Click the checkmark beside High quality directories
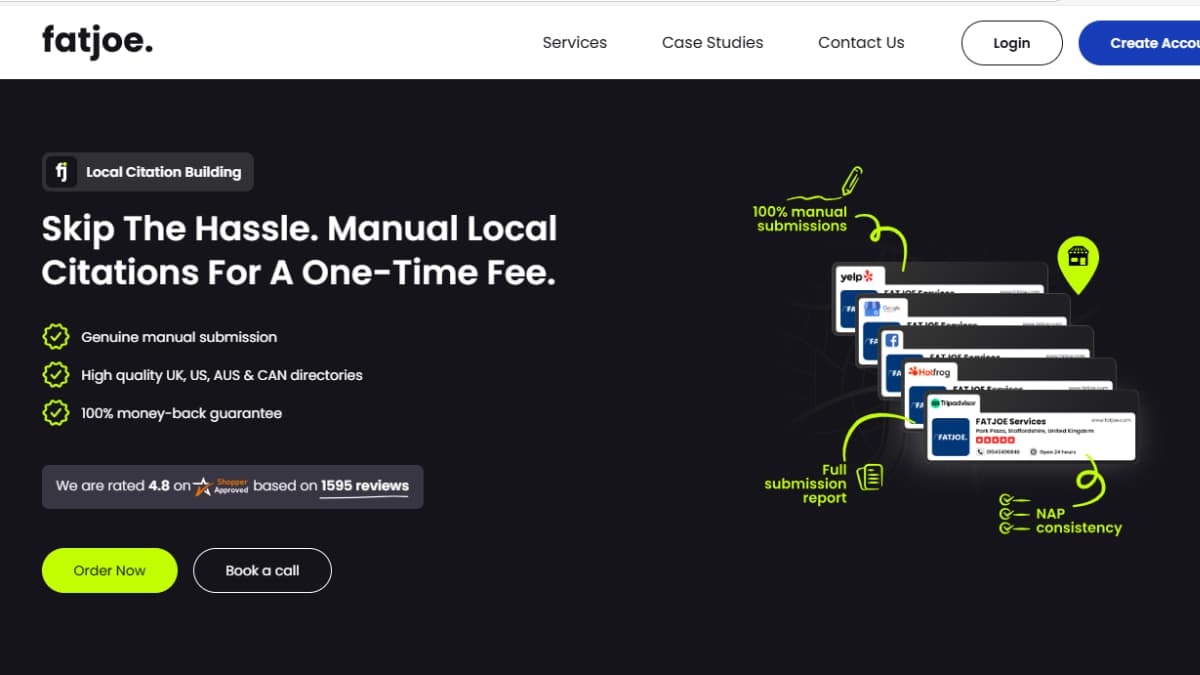 point(55,375)
